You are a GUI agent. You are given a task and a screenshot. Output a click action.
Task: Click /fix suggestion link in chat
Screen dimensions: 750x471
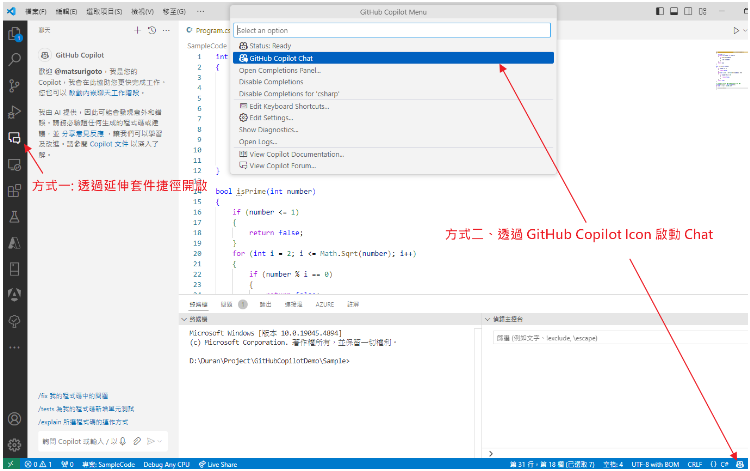click(73, 396)
